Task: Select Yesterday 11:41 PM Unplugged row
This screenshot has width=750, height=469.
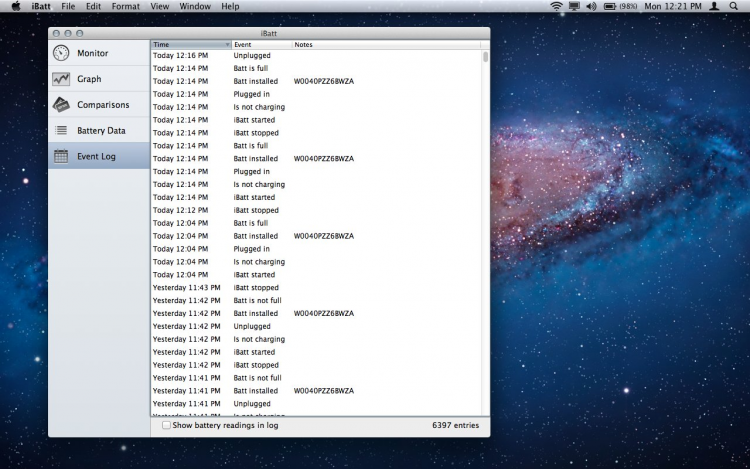Action: (x=316, y=404)
